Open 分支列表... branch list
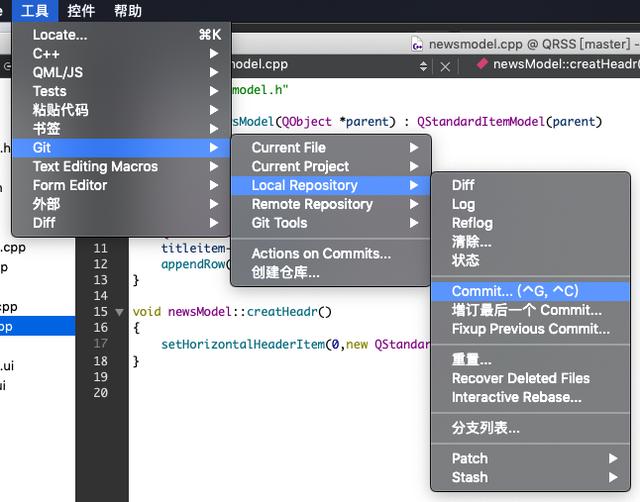The height and width of the screenshot is (502, 640). [531, 428]
